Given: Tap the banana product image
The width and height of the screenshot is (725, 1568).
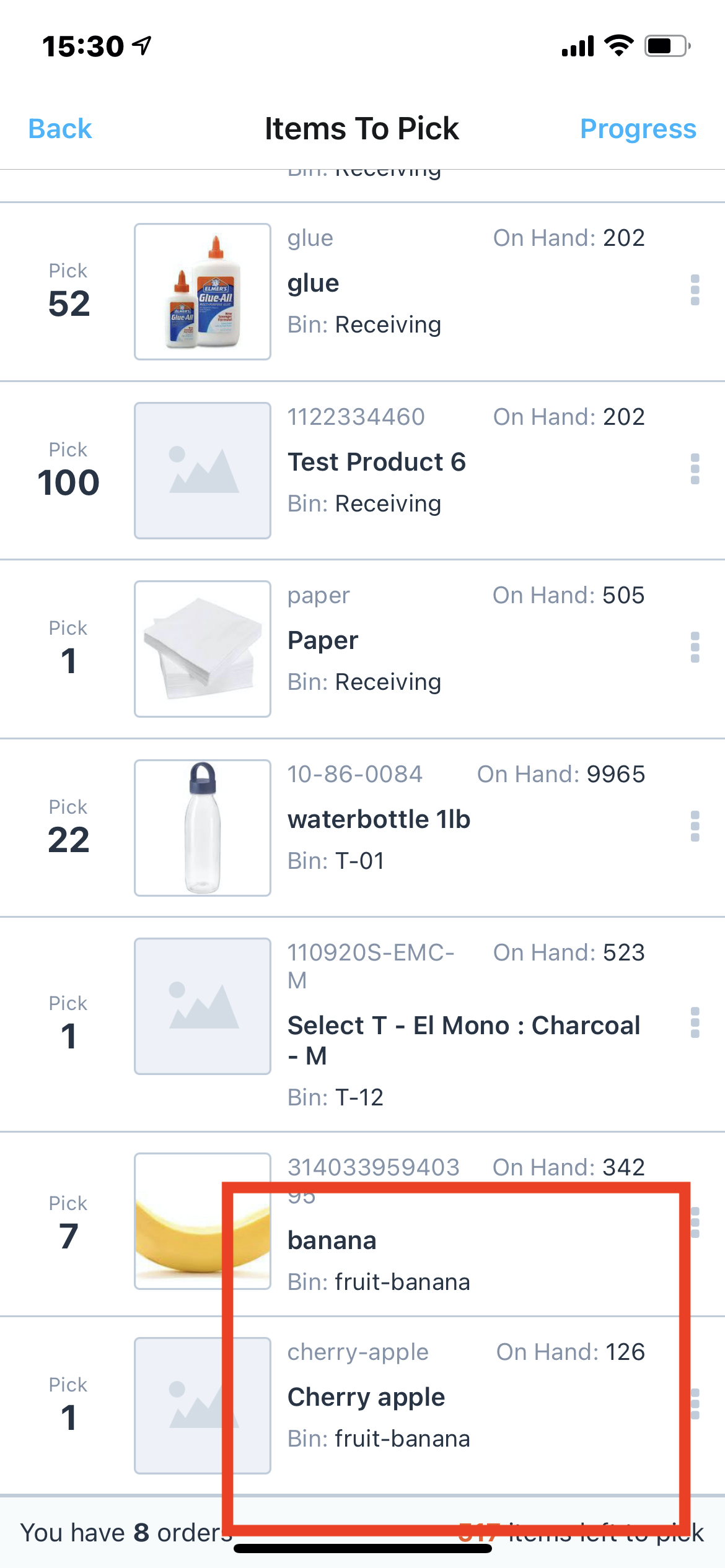Looking at the screenshot, I should pyautogui.click(x=203, y=1221).
